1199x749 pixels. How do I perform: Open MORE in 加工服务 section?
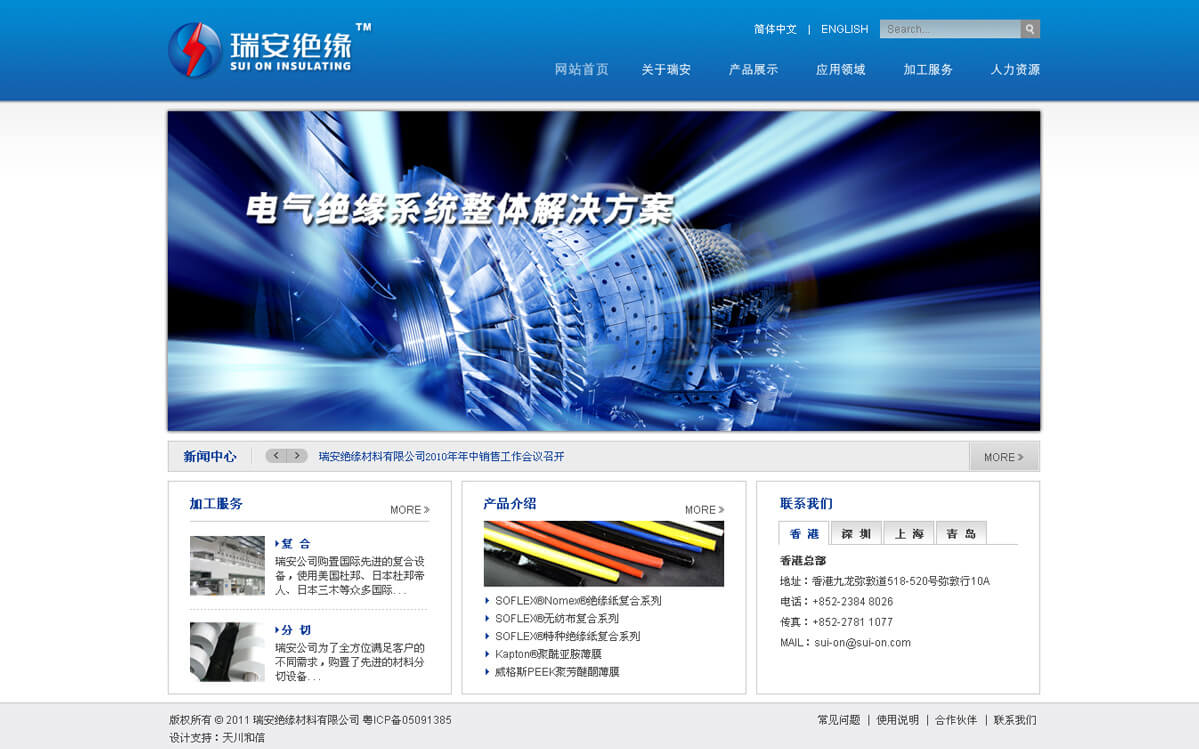tap(409, 510)
